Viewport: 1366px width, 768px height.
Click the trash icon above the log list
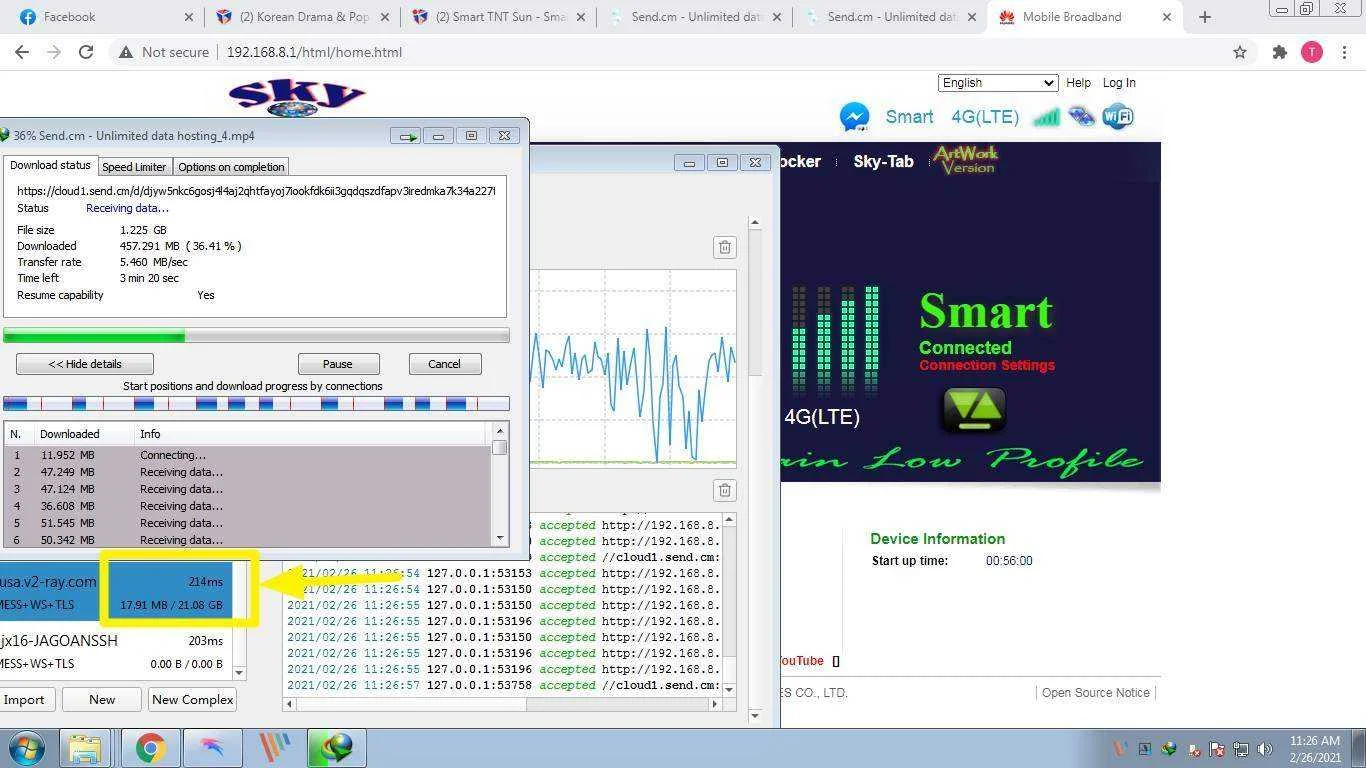[x=725, y=490]
